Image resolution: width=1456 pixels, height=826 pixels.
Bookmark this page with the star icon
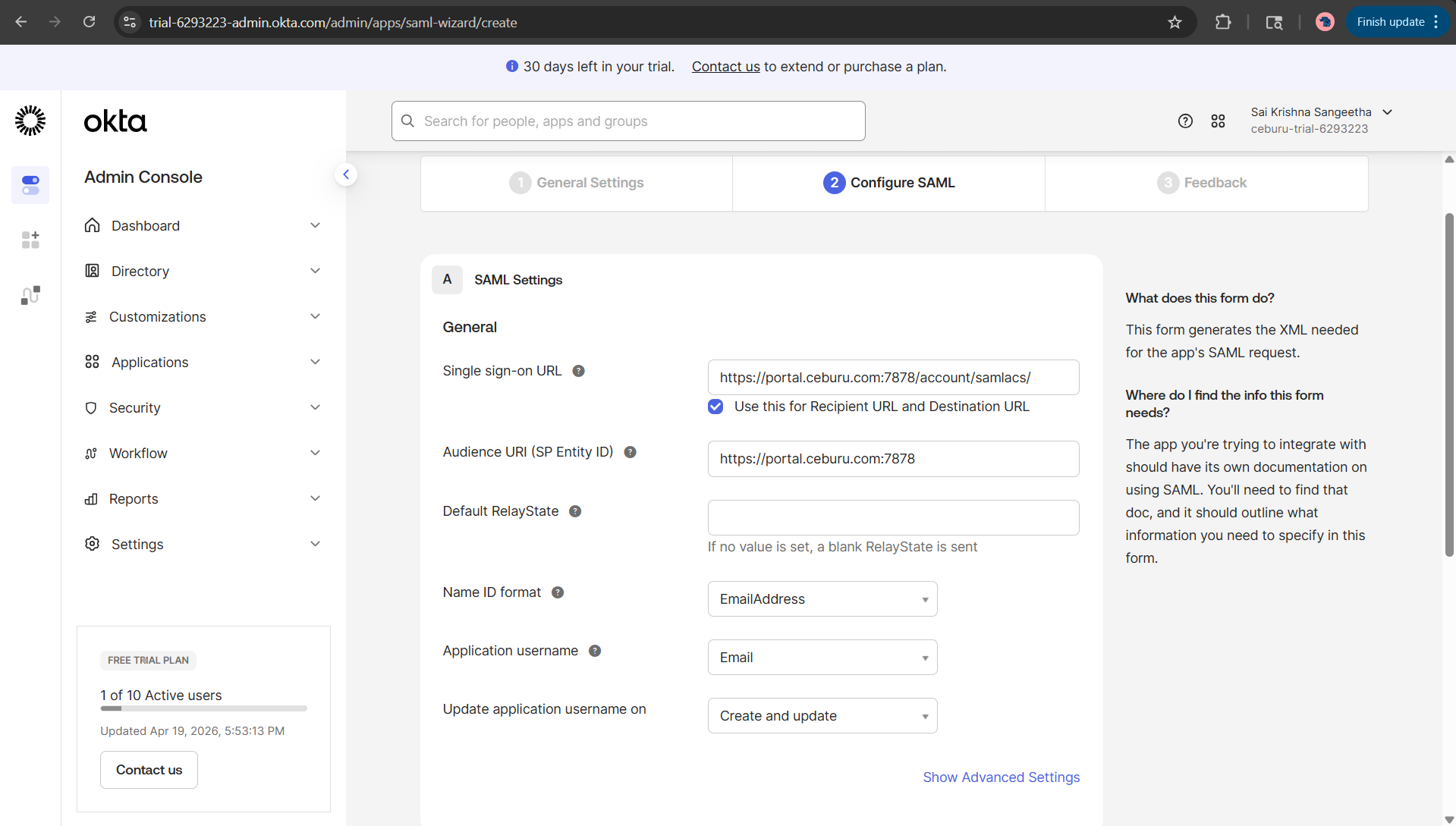point(1175,22)
